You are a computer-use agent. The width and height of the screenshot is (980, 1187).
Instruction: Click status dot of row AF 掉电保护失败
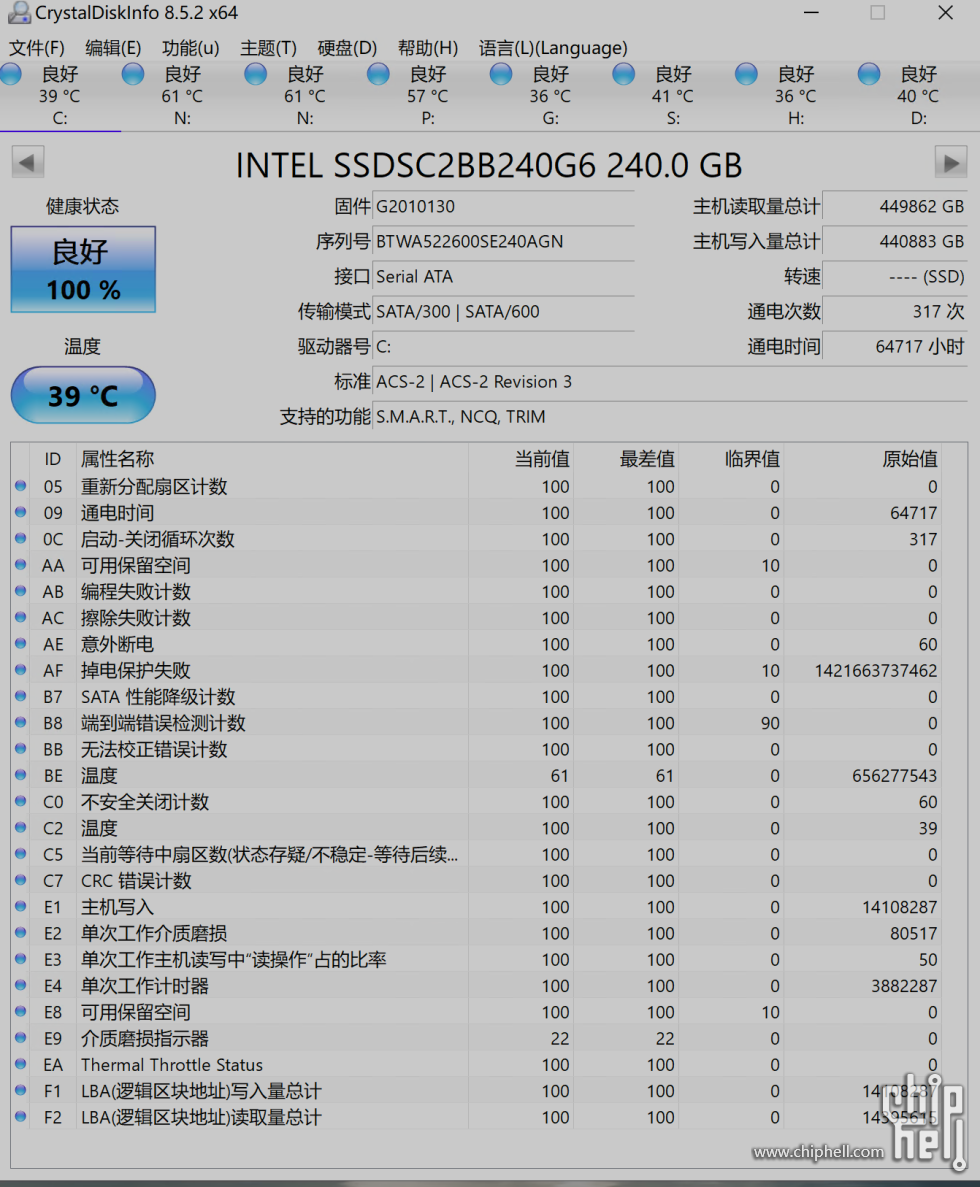tap(20, 669)
